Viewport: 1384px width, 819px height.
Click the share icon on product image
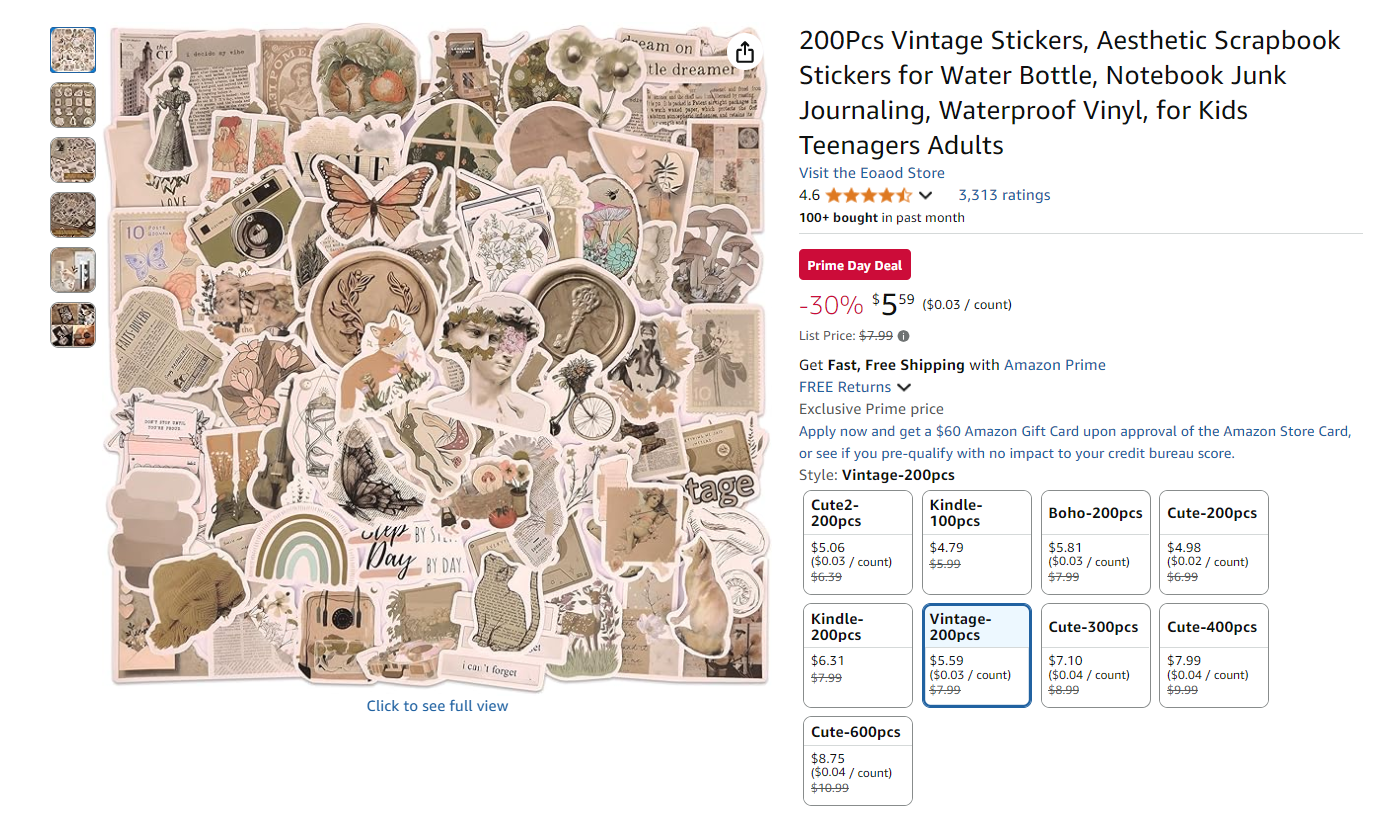(745, 52)
